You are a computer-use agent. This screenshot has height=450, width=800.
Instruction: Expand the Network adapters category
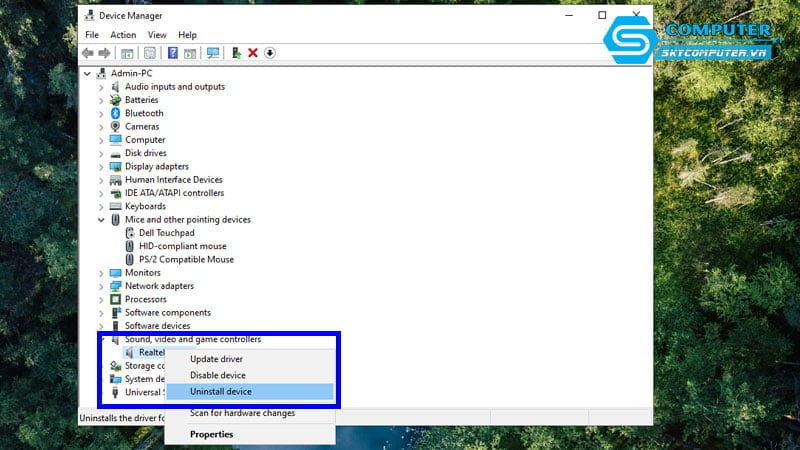pos(101,286)
